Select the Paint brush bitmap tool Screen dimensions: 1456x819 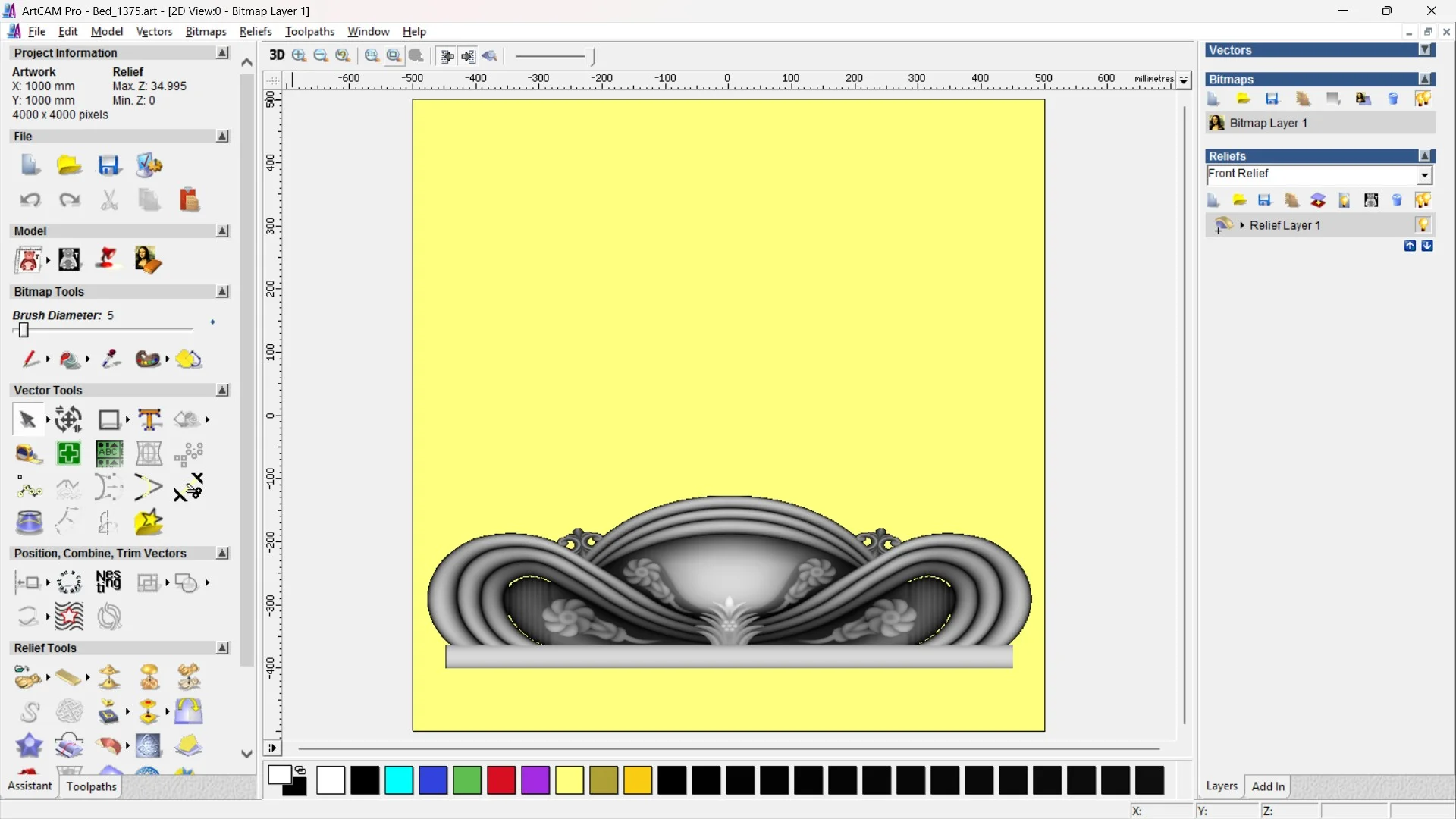(x=30, y=359)
